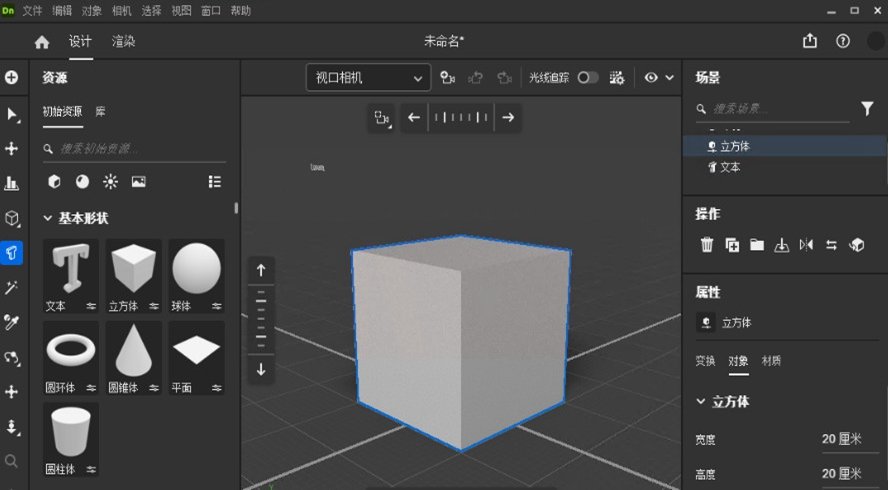
Task: Toggle the viewport eye visibility icon
Action: 651,78
